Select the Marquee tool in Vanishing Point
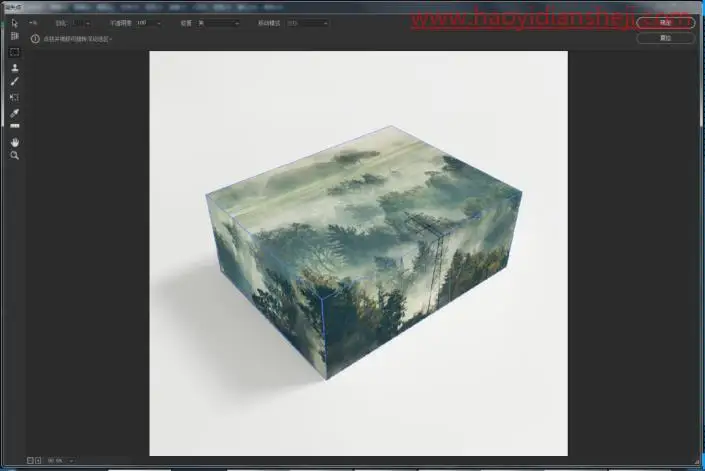 pyautogui.click(x=14, y=52)
